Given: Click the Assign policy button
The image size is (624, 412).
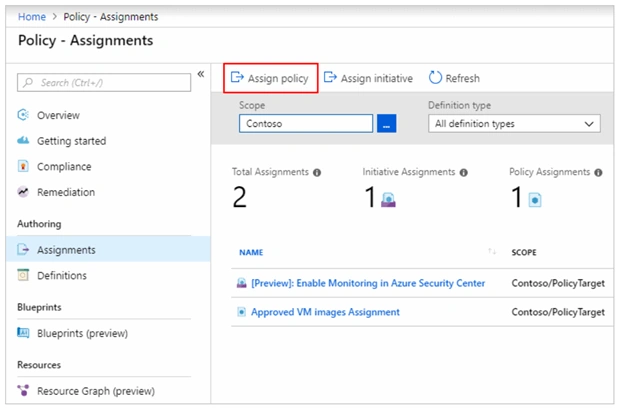Looking at the screenshot, I should (x=270, y=78).
